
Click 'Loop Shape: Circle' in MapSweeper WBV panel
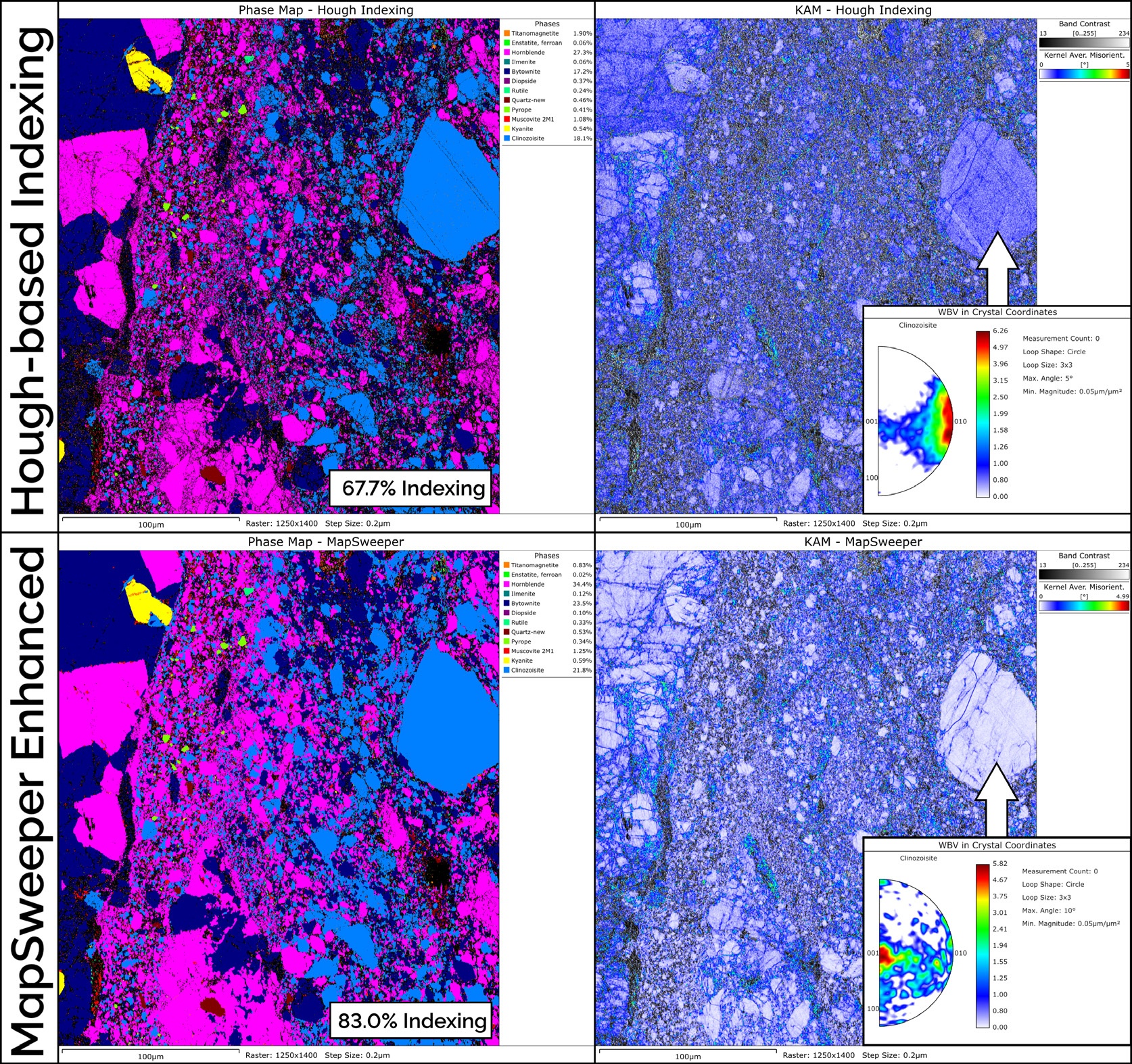(1053, 884)
